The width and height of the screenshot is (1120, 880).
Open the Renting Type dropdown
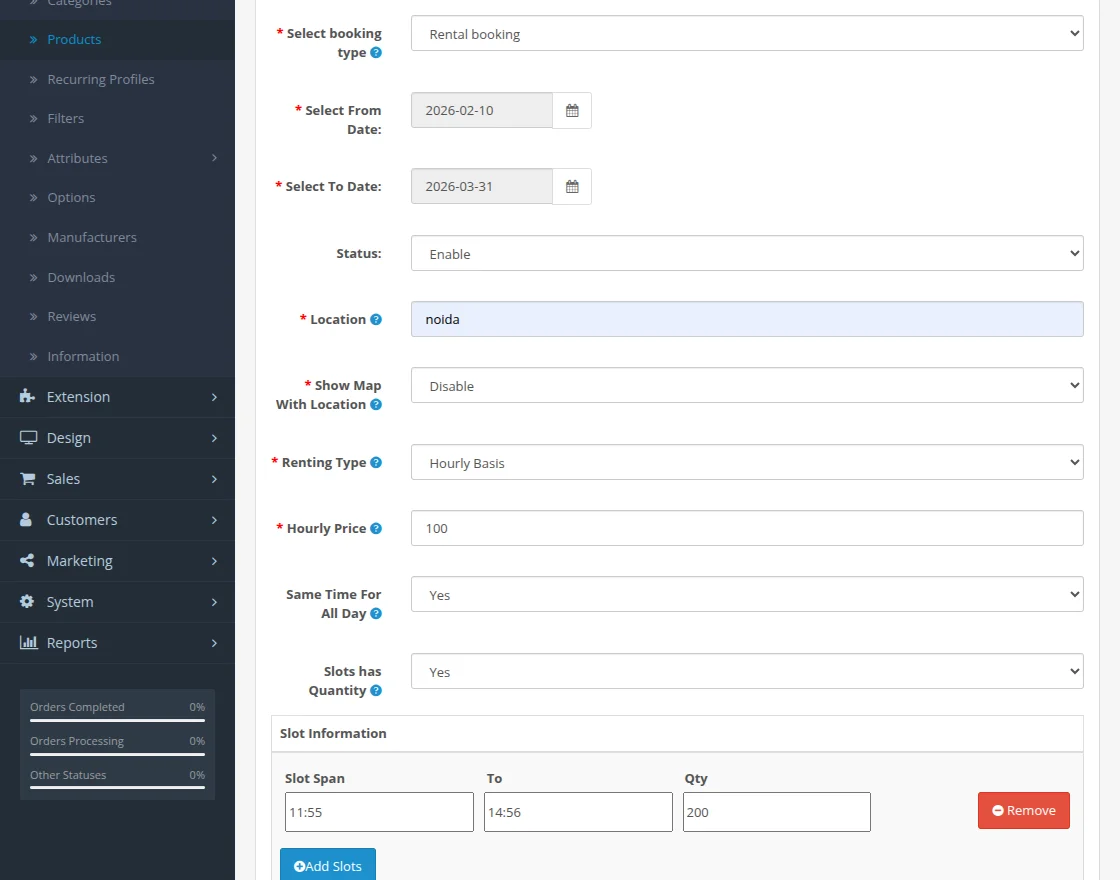(746, 463)
